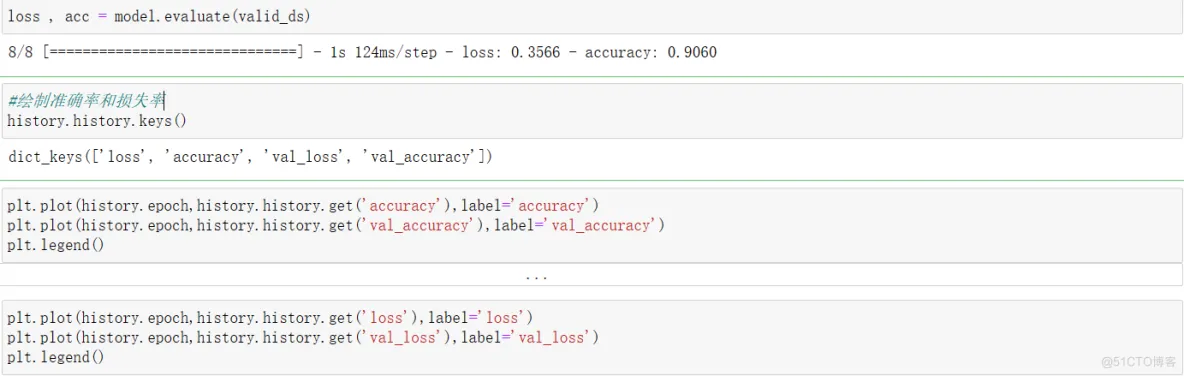Click the dict_keys output line
The width and height of the screenshot is (1184, 376).
[250, 157]
